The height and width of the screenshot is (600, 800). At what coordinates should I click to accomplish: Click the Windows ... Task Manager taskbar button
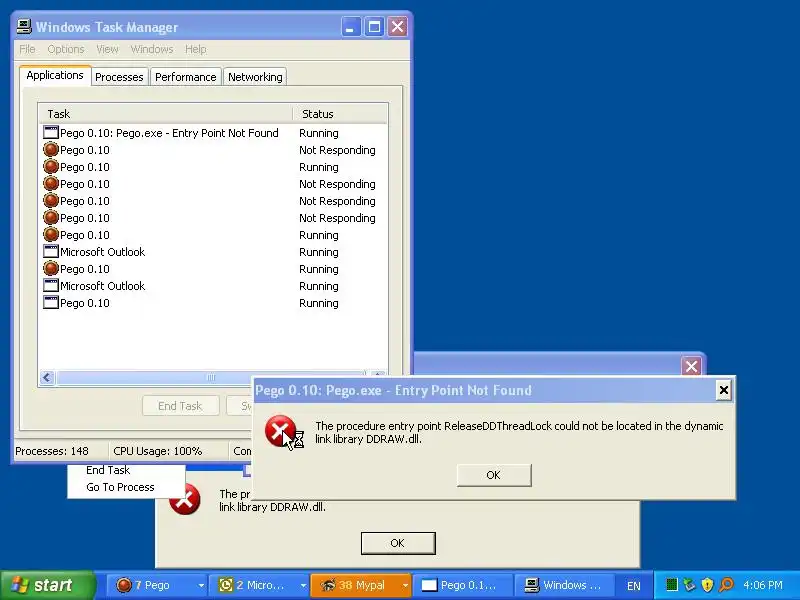point(564,585)
